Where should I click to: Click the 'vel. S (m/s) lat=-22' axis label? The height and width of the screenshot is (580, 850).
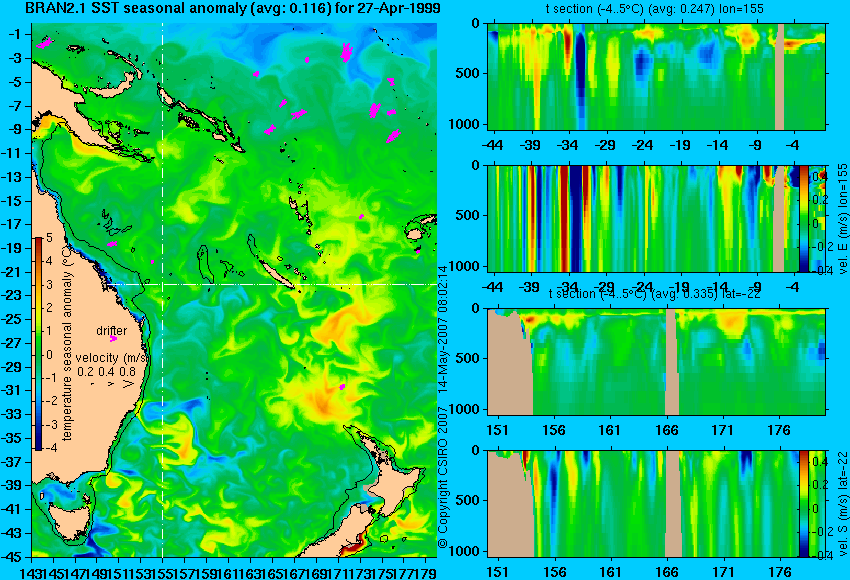[842, 504]
